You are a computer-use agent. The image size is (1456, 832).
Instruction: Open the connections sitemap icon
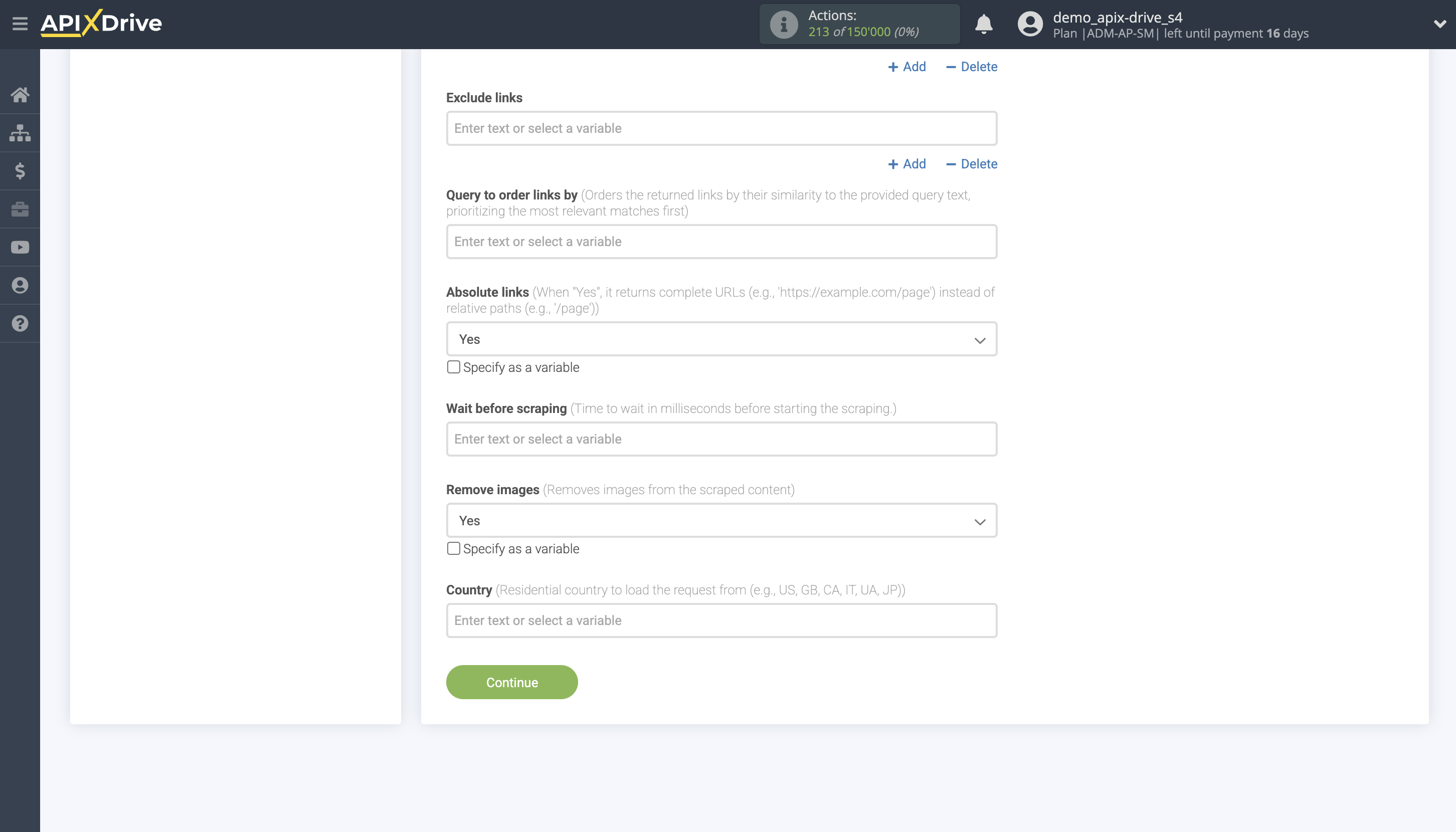click(x=20, y=133)
